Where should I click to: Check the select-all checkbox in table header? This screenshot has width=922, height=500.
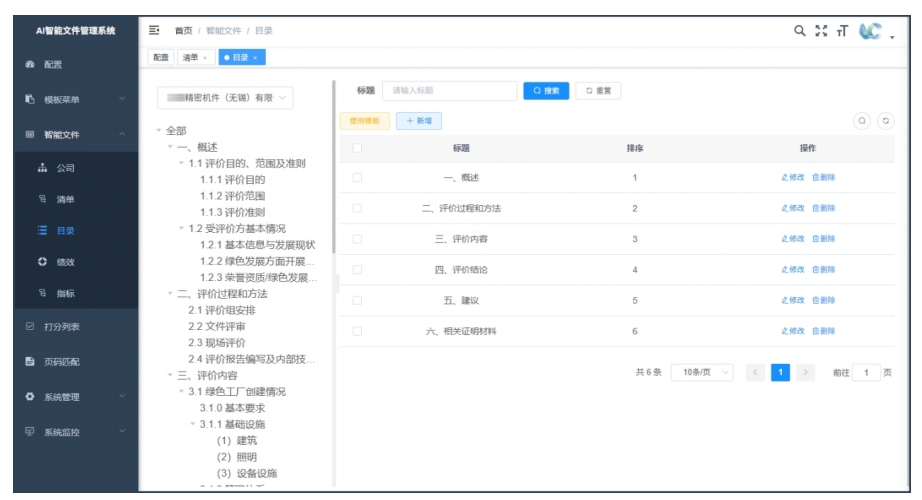(356, 148)
